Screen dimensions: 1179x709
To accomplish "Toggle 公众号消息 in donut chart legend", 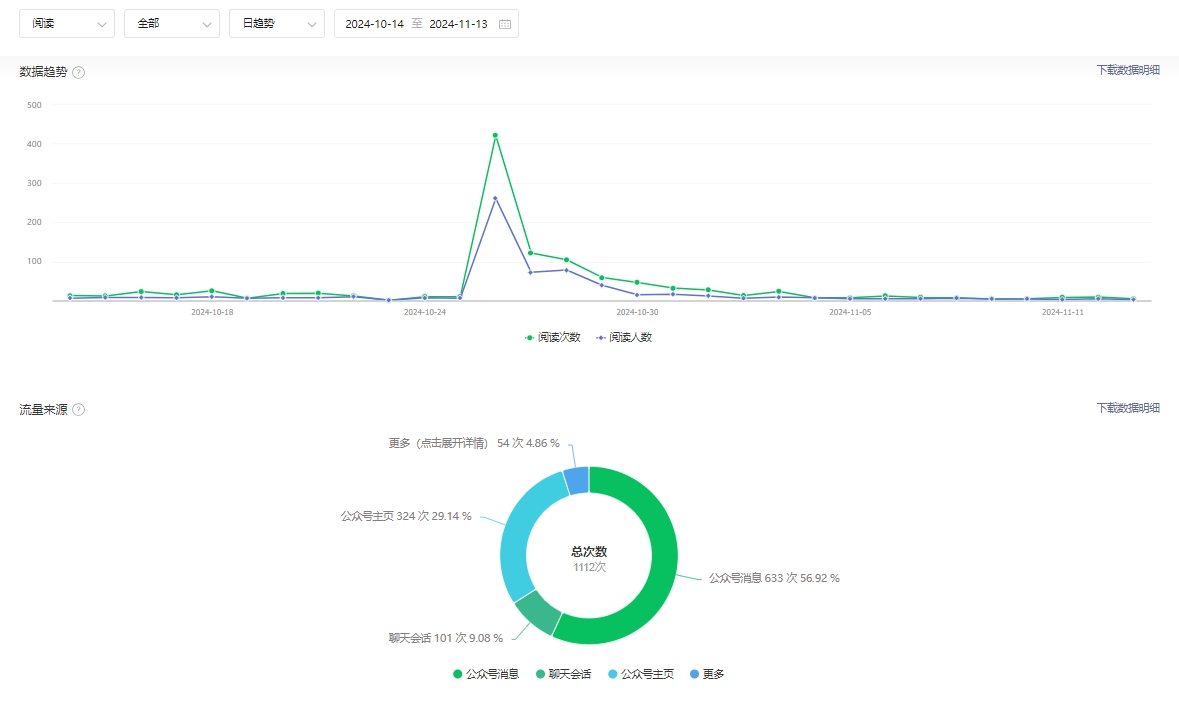I will coord(486,674).
